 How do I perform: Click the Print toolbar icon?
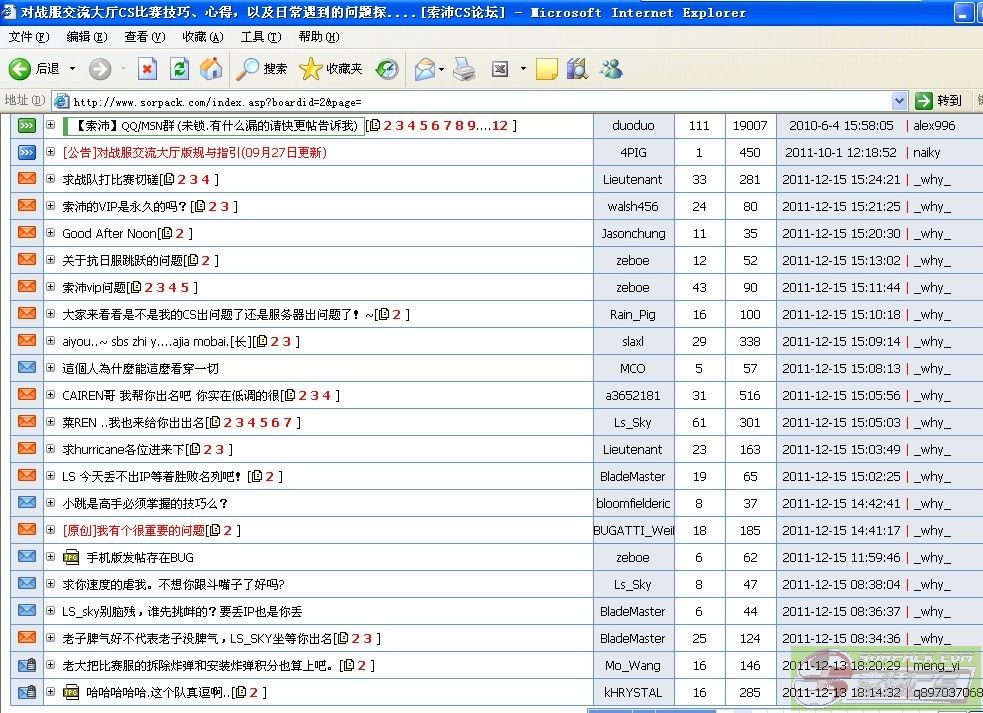point(464,69)
